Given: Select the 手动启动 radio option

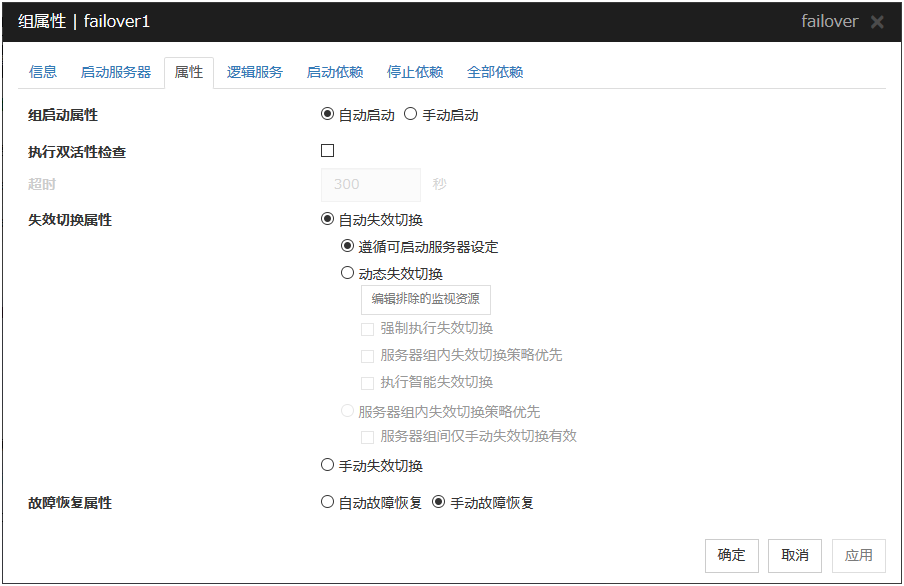Looking at the screenshot, I should [x=410, y=114].
